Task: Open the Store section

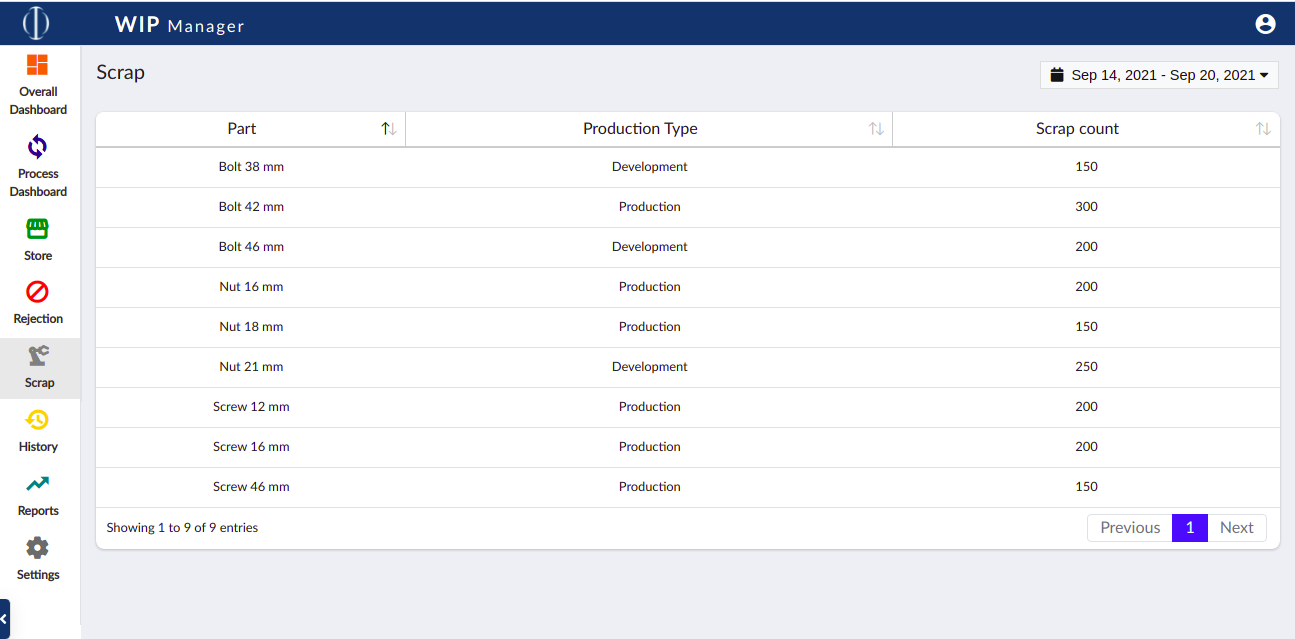Action: (x=38, y=240)
